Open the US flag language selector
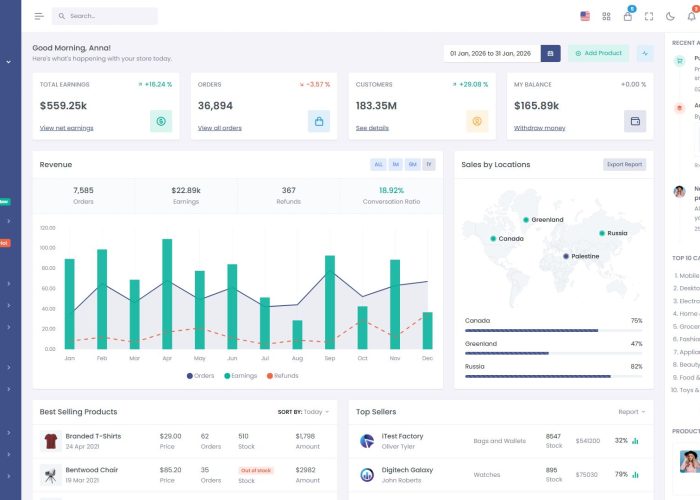Image resolution: width=700 pixels, height=500 pixels. (585, 16)
